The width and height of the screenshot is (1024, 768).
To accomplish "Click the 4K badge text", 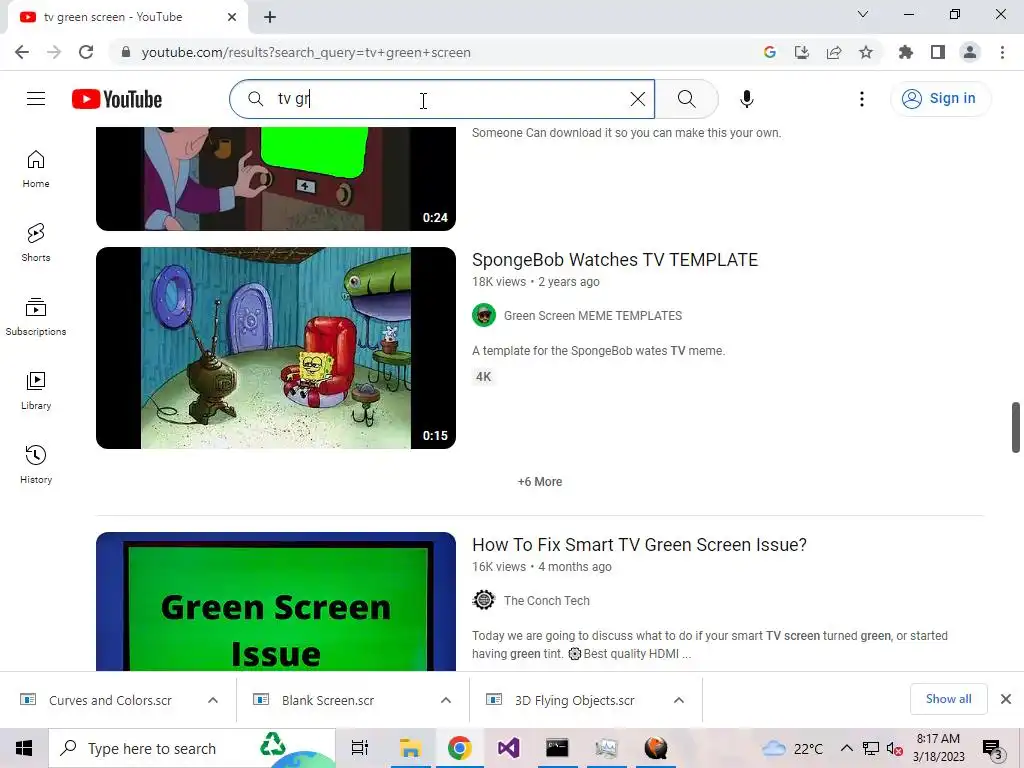I will 483,377.
